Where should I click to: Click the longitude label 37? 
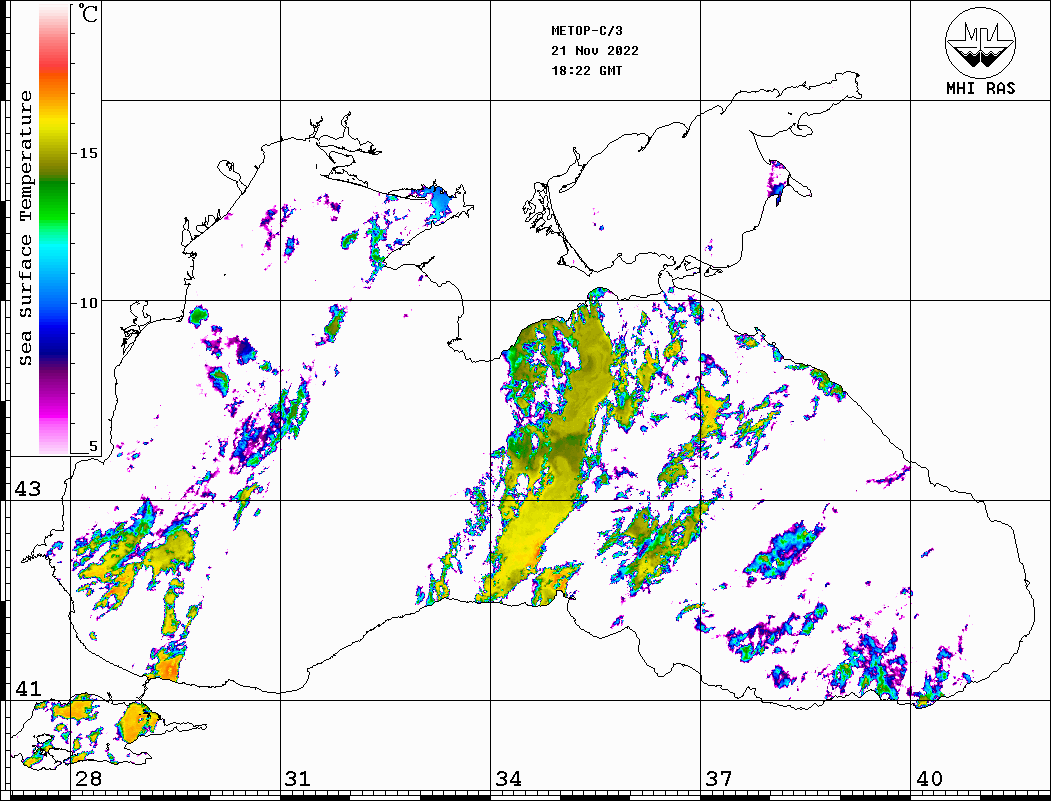click(719, 778)
